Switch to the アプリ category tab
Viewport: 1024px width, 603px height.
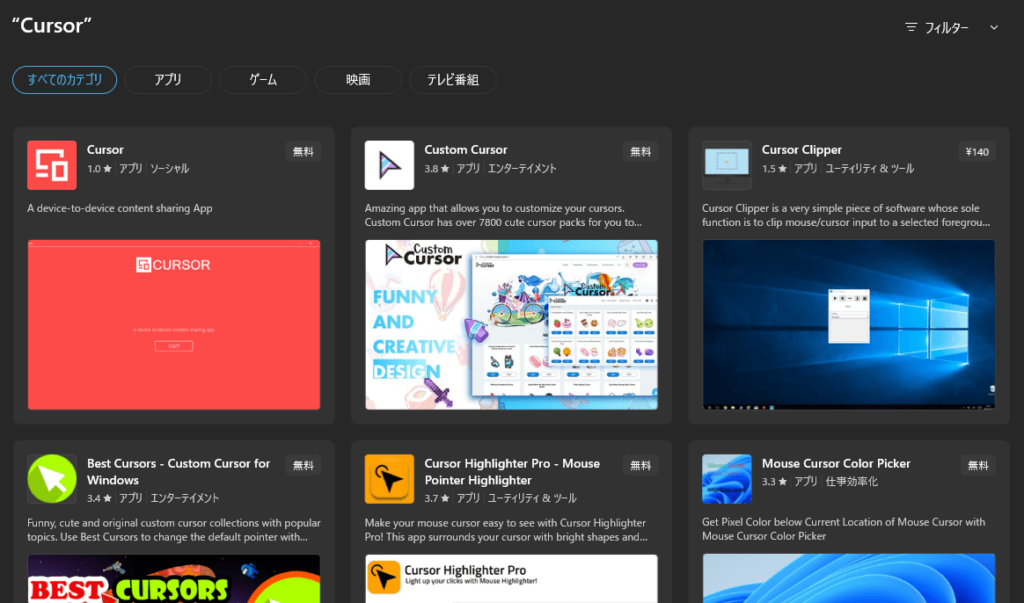coord(168,80)
